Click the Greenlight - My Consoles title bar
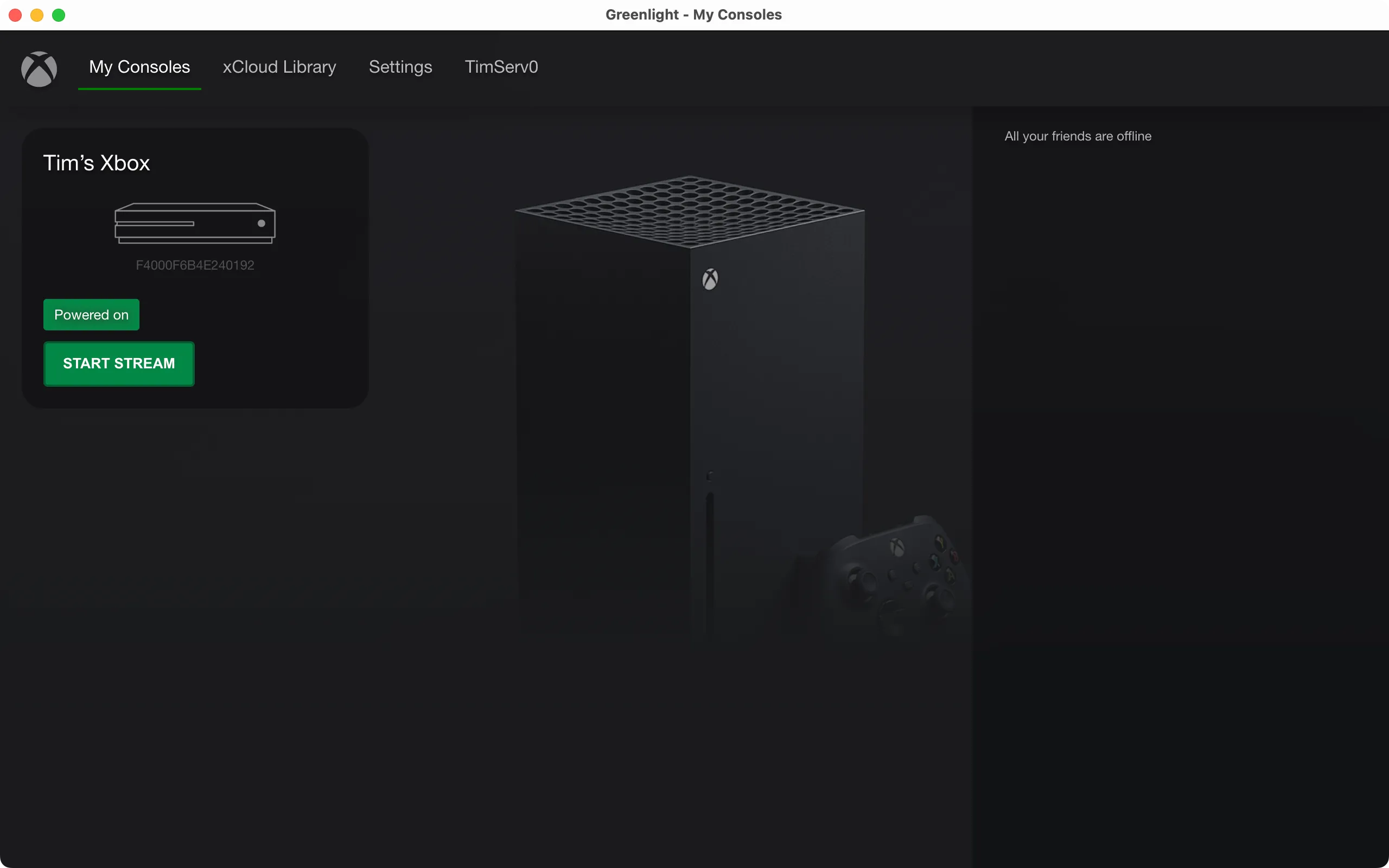 coord(693,15)
